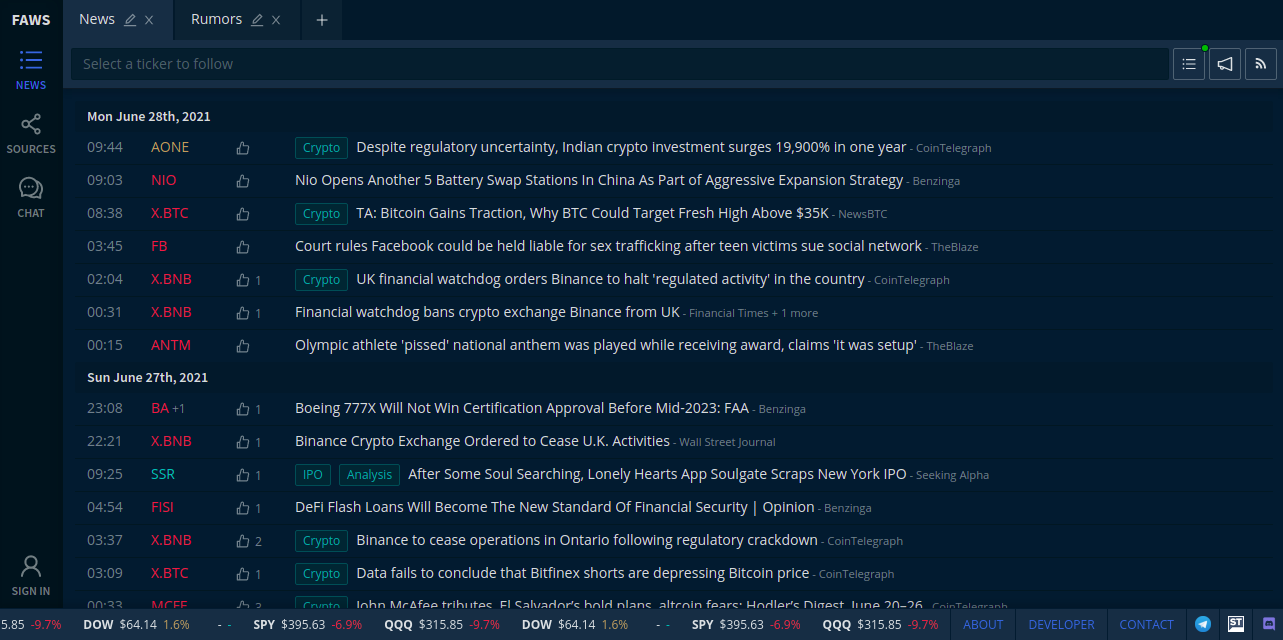Like the 08:38 X.BTC Bitcoin Gains Traction story
The width and height of the screenshot is (1283, 640).
(242, 214)
